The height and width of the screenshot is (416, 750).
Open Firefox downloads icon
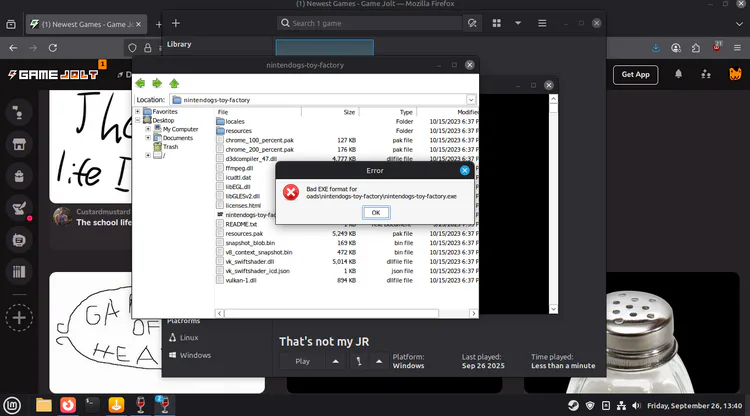click(x=656, y=48)
